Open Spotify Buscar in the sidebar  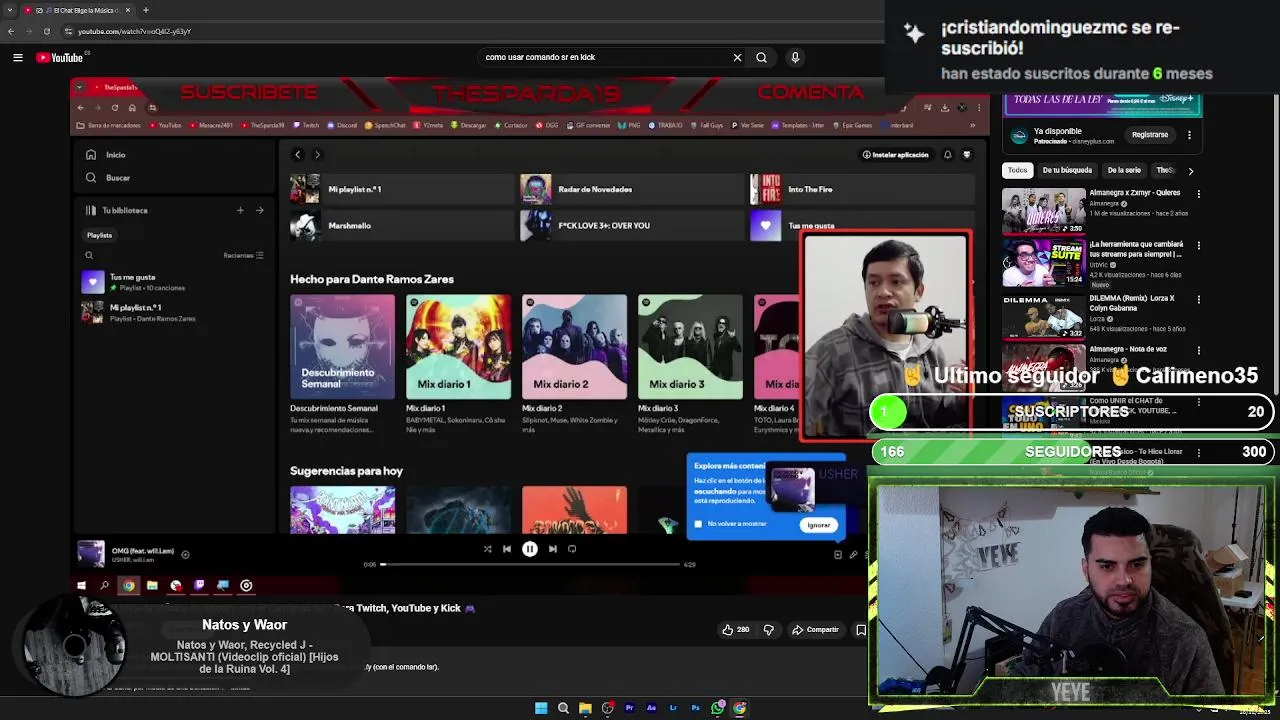point(108,178)
